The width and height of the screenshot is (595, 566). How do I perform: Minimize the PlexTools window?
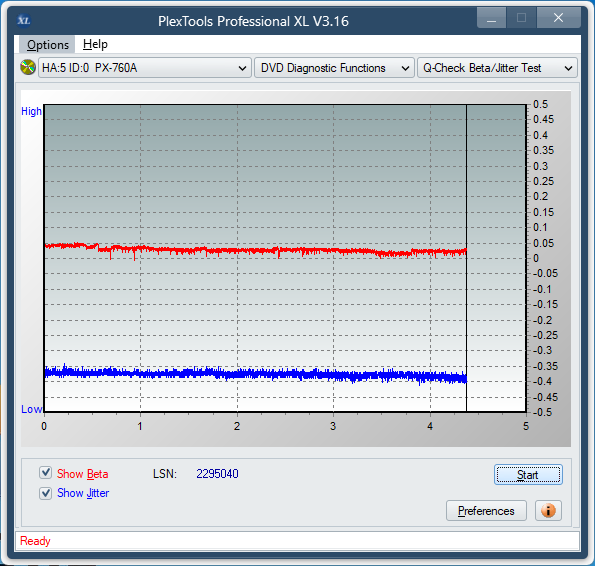point(491,18)
